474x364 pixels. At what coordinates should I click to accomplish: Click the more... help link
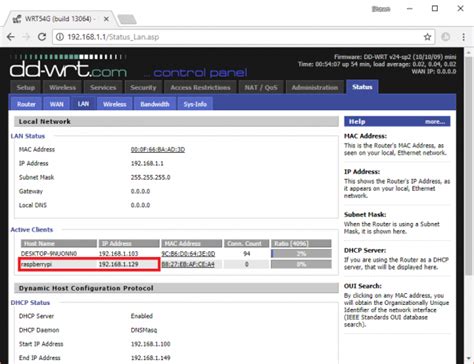(x=435, y=122)
